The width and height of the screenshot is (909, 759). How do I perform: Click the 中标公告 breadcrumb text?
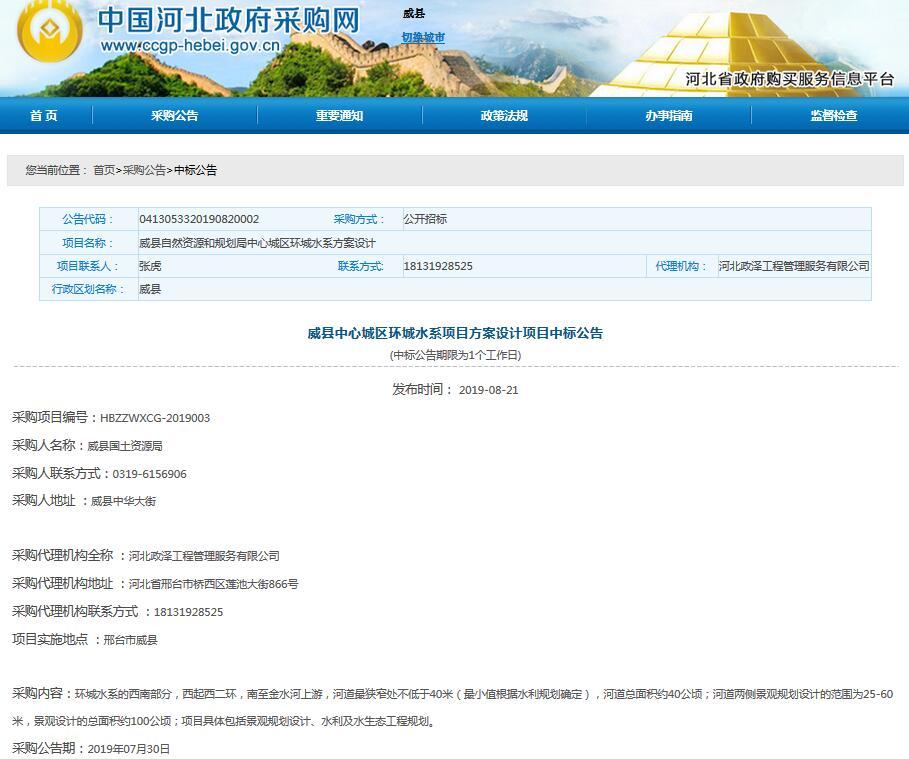tap(195, 171)
